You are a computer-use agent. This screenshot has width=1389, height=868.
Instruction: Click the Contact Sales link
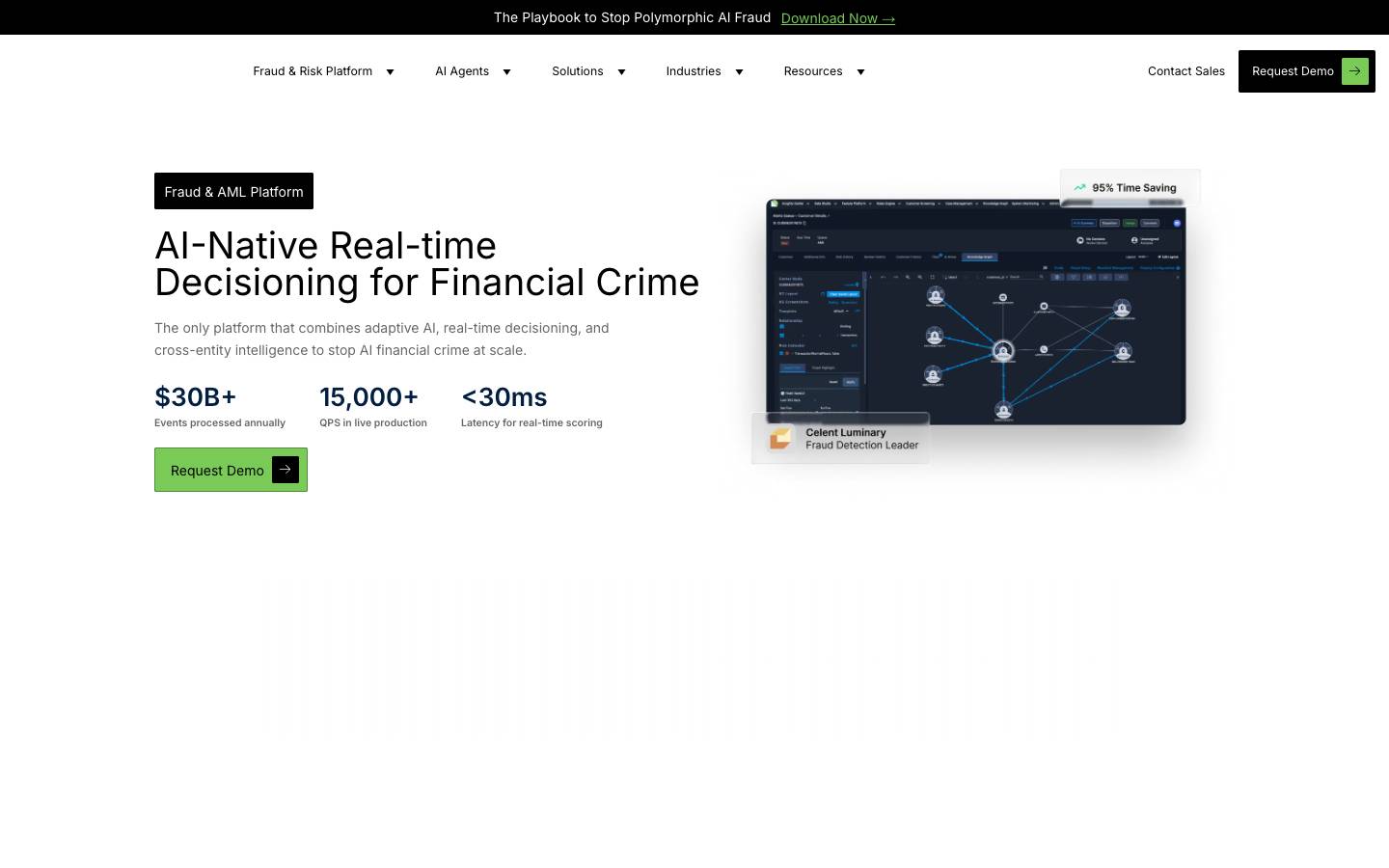(1186, 71)
